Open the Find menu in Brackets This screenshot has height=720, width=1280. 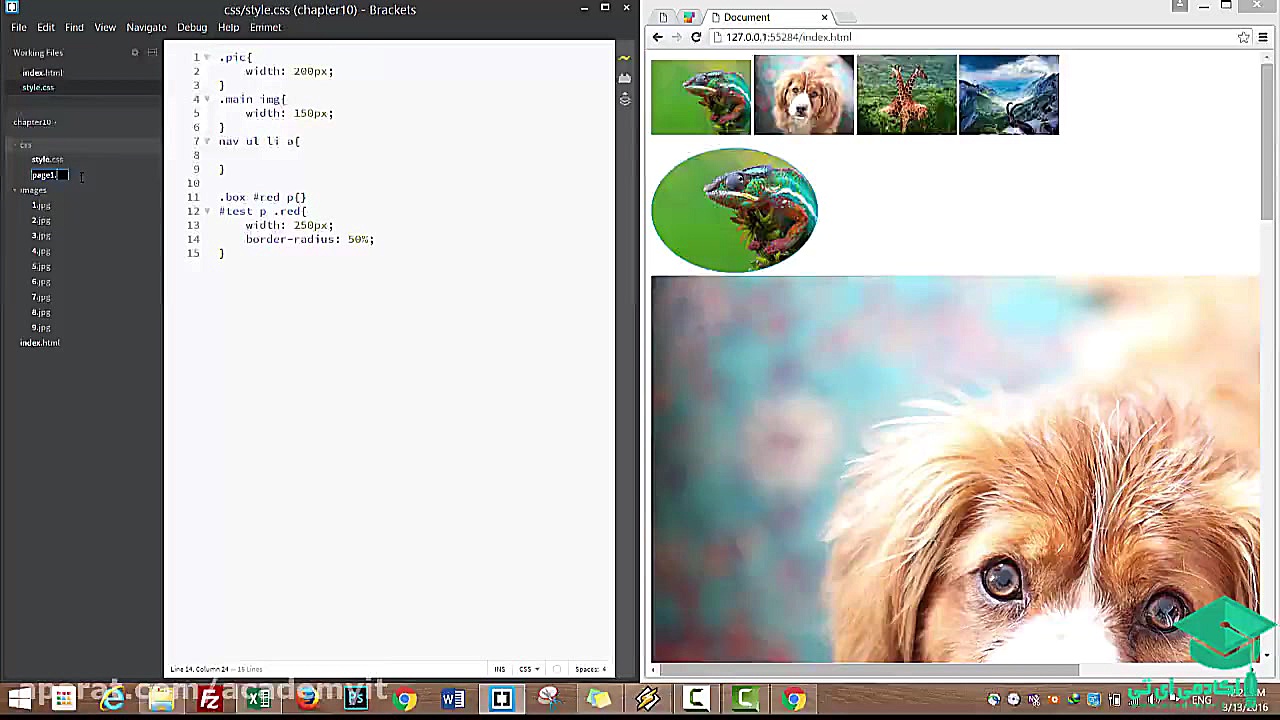click(x=74, y=27)
